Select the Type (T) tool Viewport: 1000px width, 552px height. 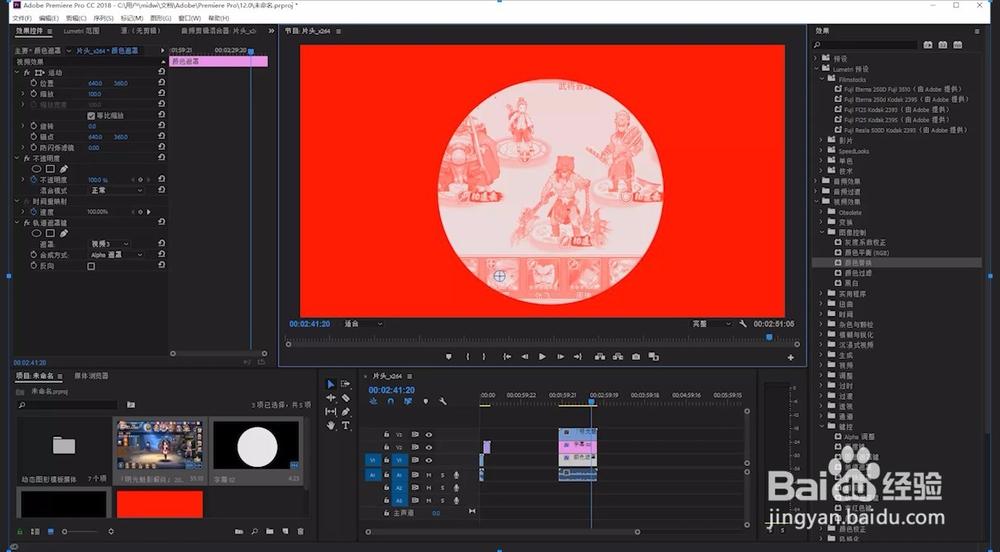pyautogui.click(x=346, y=425)
